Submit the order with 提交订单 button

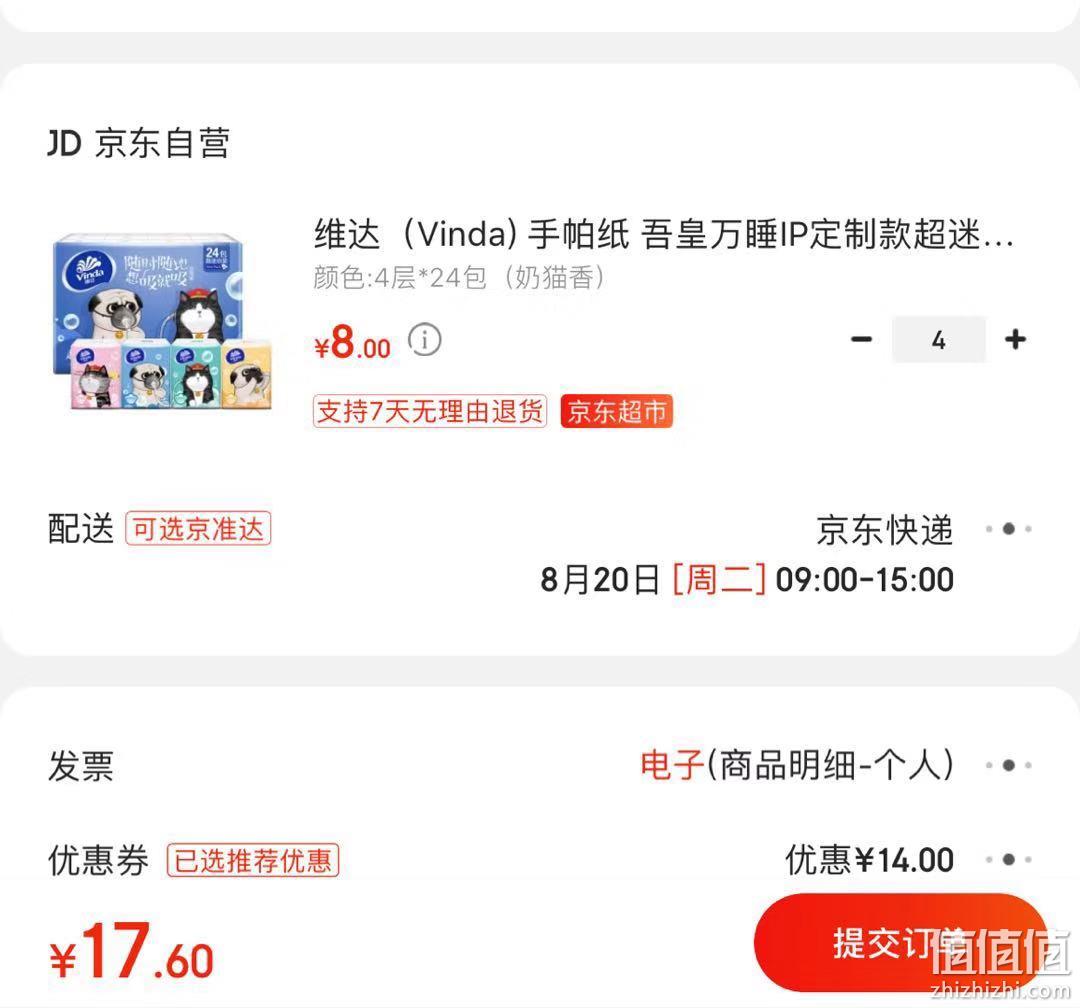(x=901, y=943)
